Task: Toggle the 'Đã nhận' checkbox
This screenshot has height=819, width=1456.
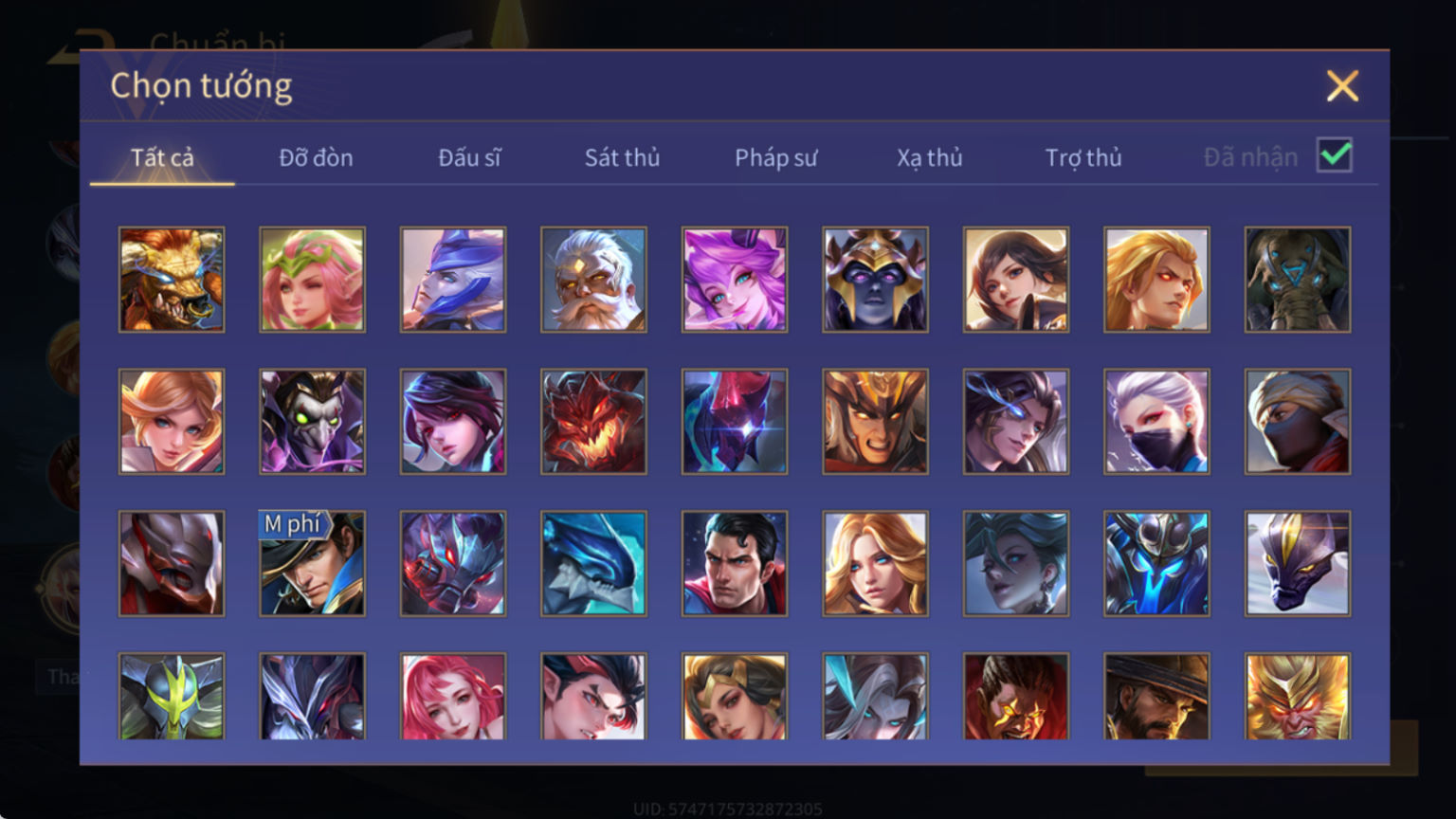Action: coord(1335,155)
